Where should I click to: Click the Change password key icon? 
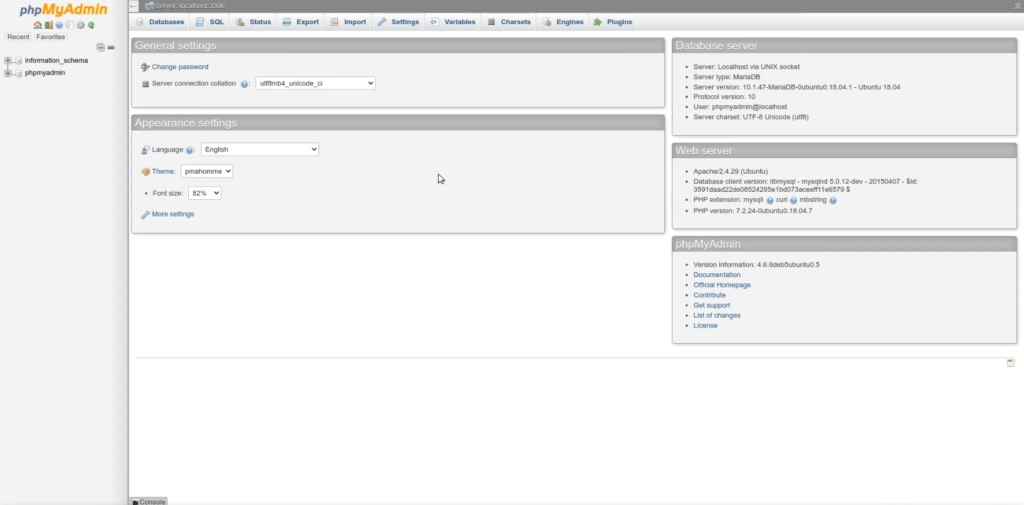click(x=146, y=67)
